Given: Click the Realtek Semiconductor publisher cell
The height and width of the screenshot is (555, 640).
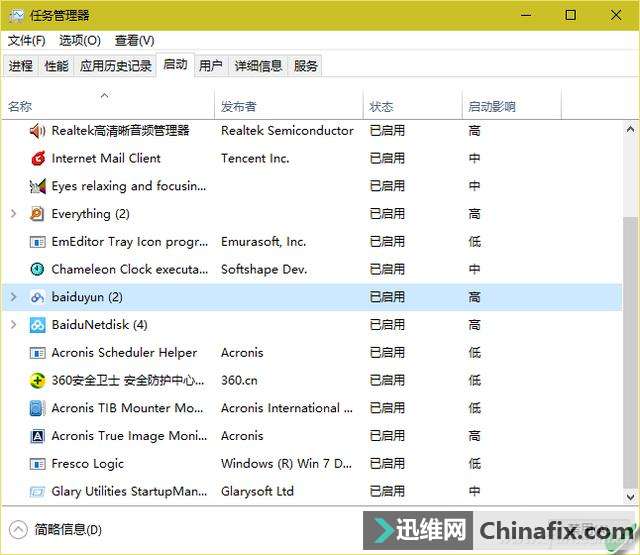Looking at the screenshot, I should pos(287,131).
